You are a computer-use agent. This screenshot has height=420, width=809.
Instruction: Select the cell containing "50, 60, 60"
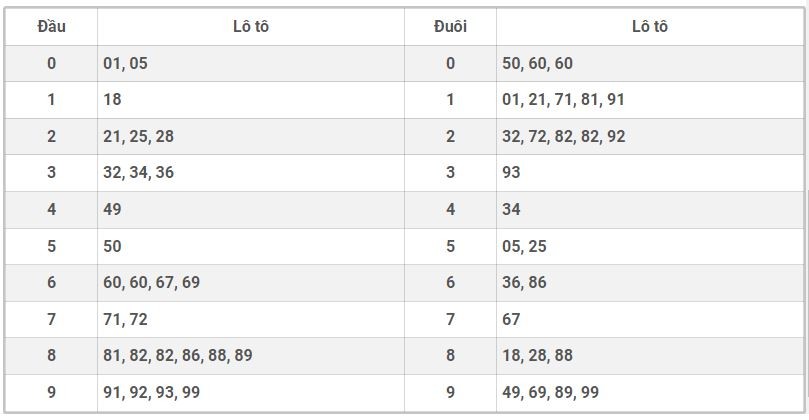[x=537, y=63]
